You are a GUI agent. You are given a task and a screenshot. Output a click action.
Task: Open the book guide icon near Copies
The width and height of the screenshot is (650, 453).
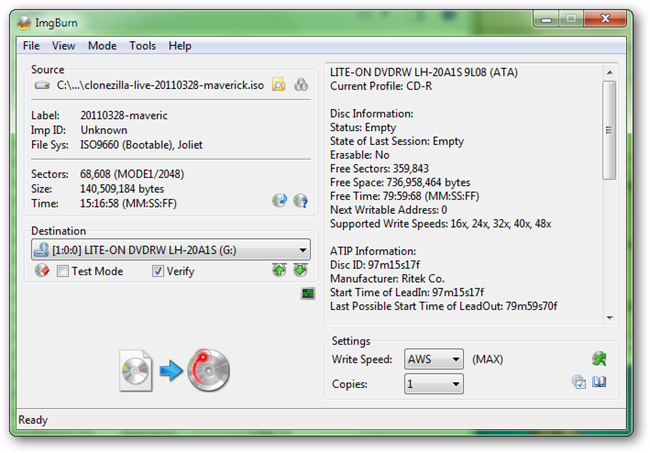(599, 381)
